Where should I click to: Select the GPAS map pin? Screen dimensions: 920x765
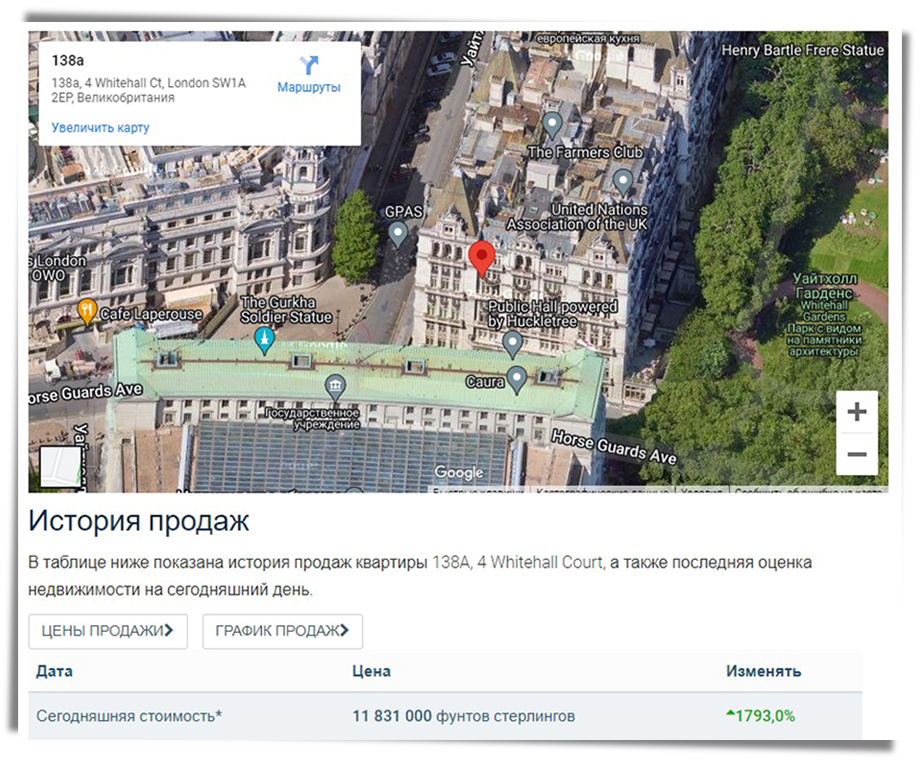pyautogui.click(x=398, y=235)
